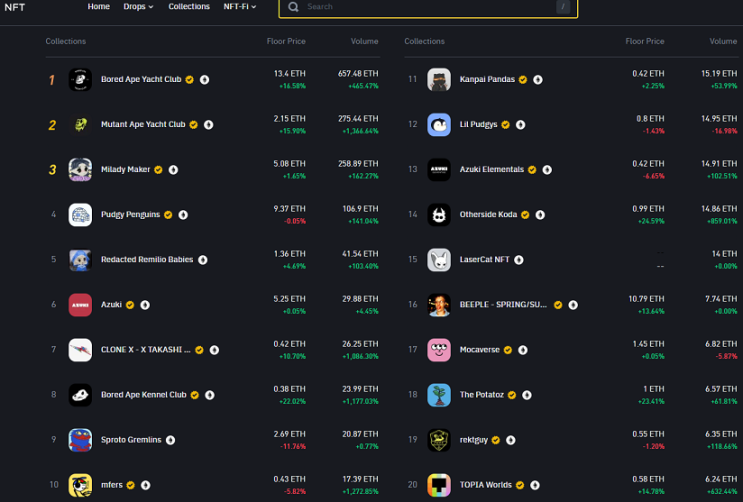Open the BEEPLE - SPRING/SU... name

pyautogui.click(x=503, y=304)
